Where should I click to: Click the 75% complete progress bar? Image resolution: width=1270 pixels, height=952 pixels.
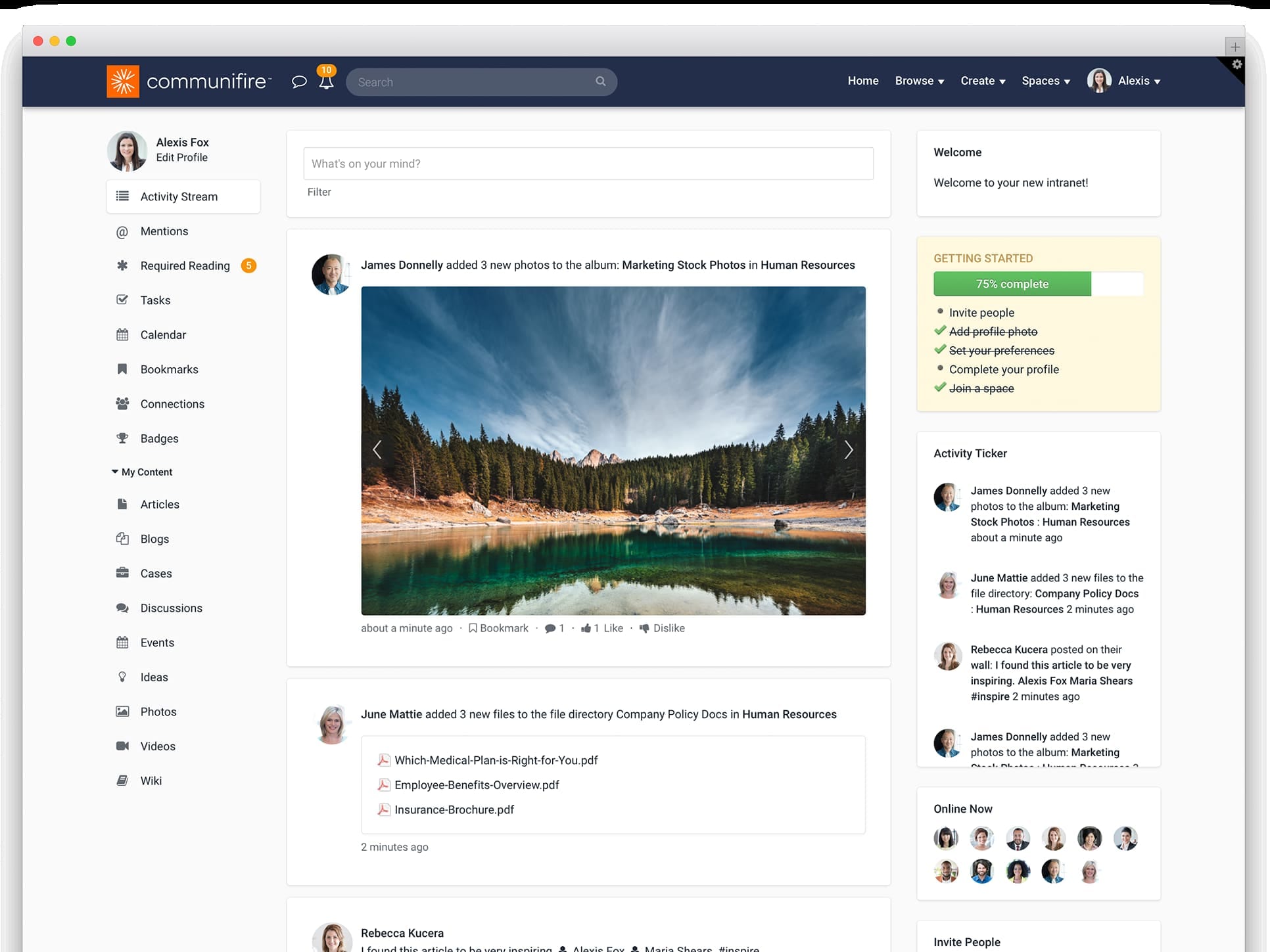click(1038, 284)
